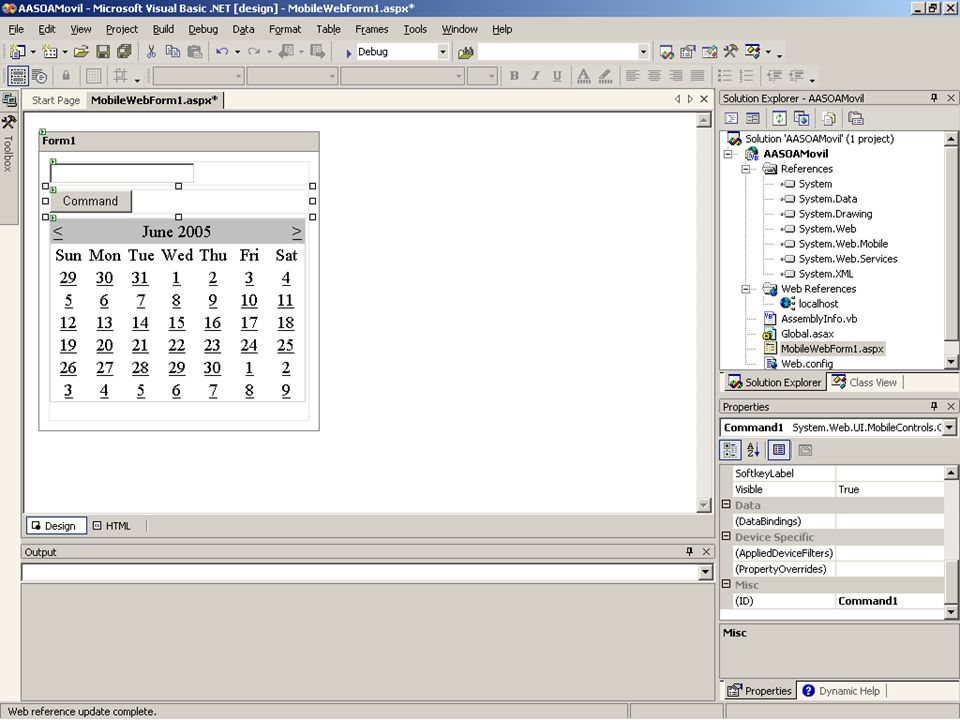
Task: Click the Add New Item toolbar icon
Action: (50, 52)
